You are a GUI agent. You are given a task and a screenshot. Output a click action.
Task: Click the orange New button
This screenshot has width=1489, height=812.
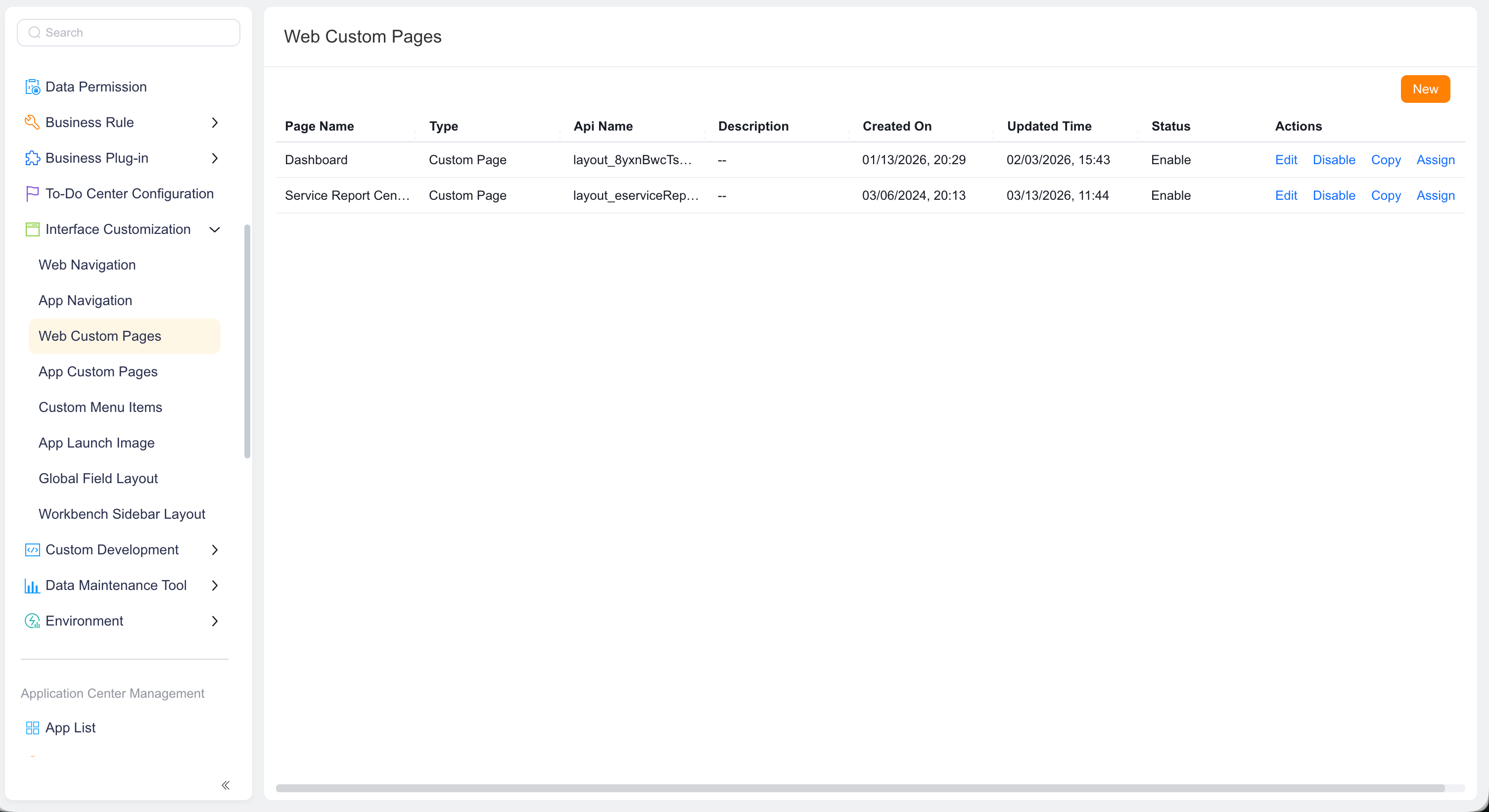click(1425, 89)
